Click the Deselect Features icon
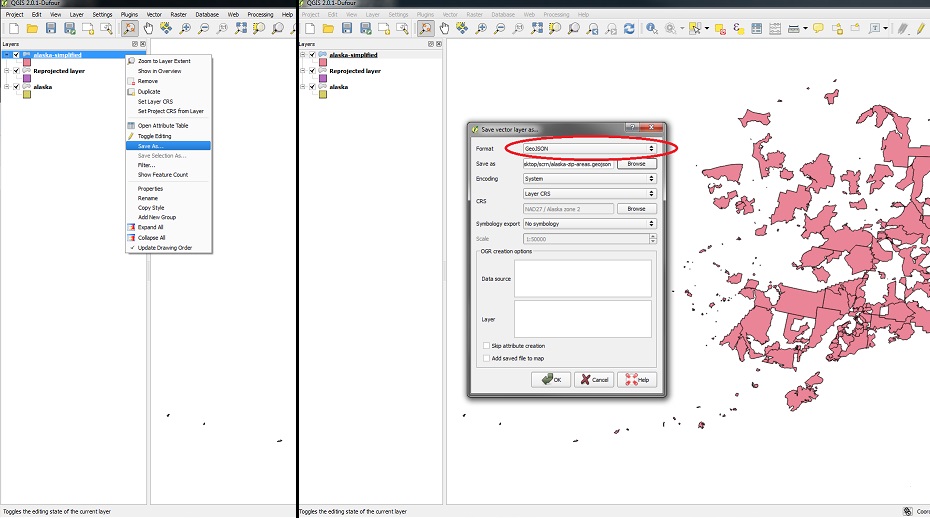This screenshot has height=518, width=930. pos(716,29)
